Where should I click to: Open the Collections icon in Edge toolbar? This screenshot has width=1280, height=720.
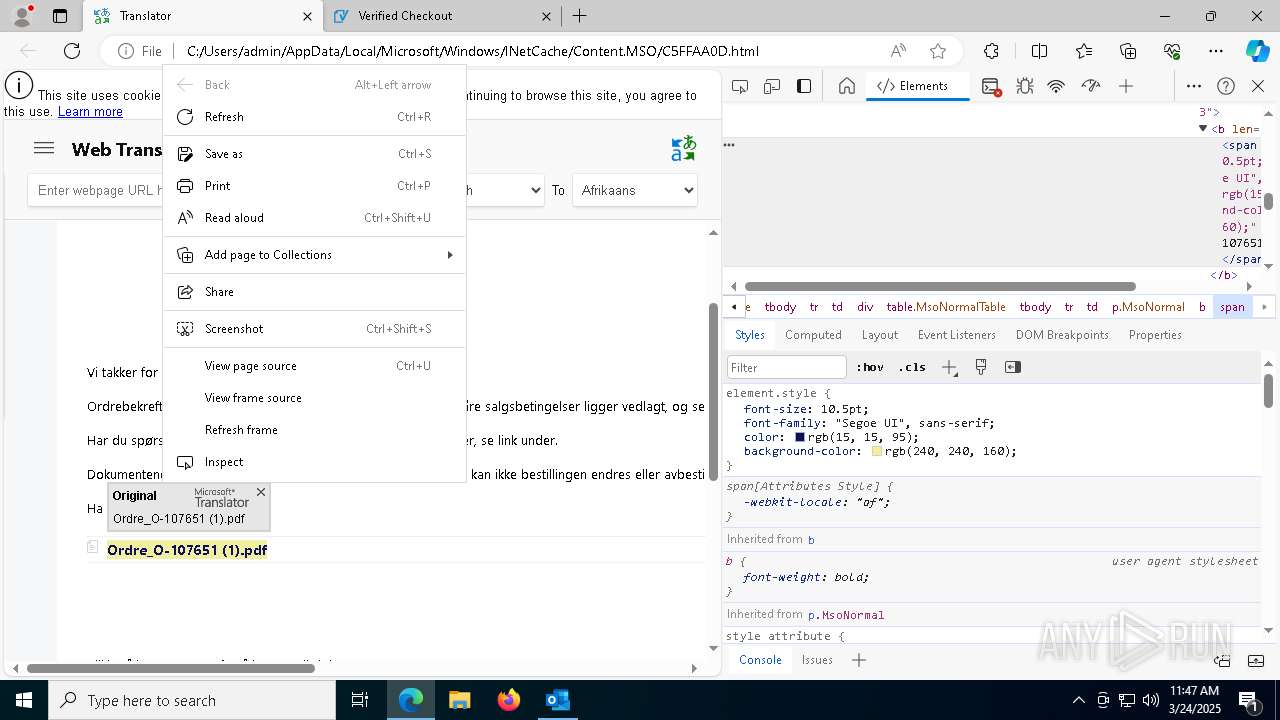click(x=1128, y=51)
